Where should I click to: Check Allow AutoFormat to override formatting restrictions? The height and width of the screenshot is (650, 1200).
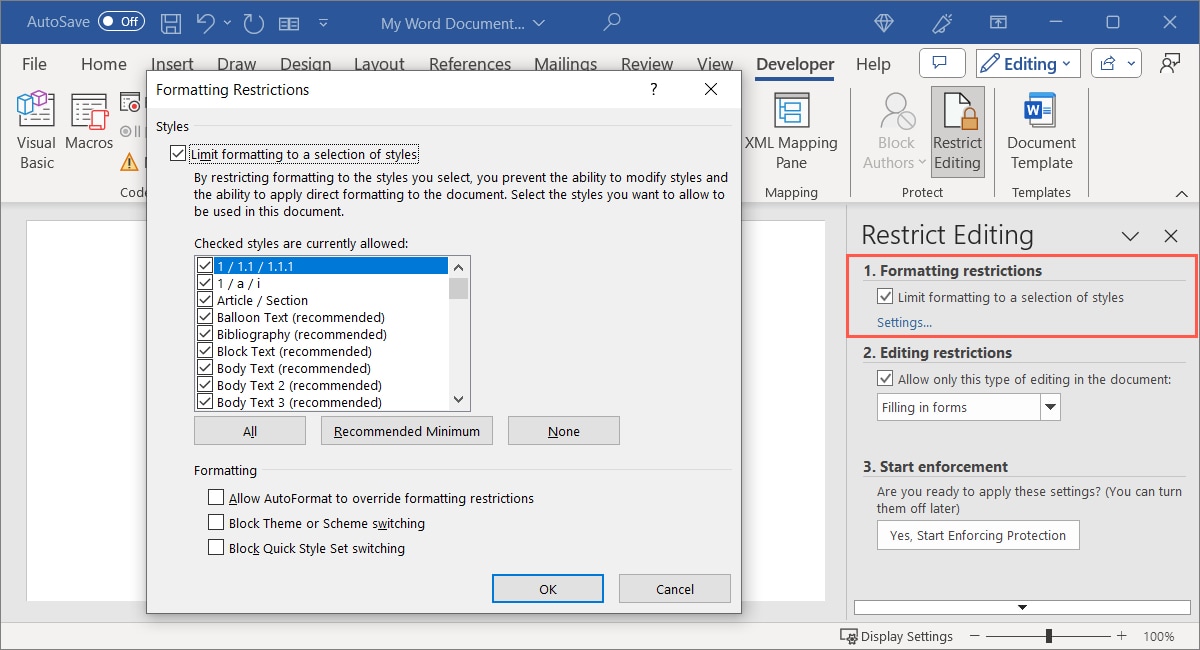pos(216,497)
